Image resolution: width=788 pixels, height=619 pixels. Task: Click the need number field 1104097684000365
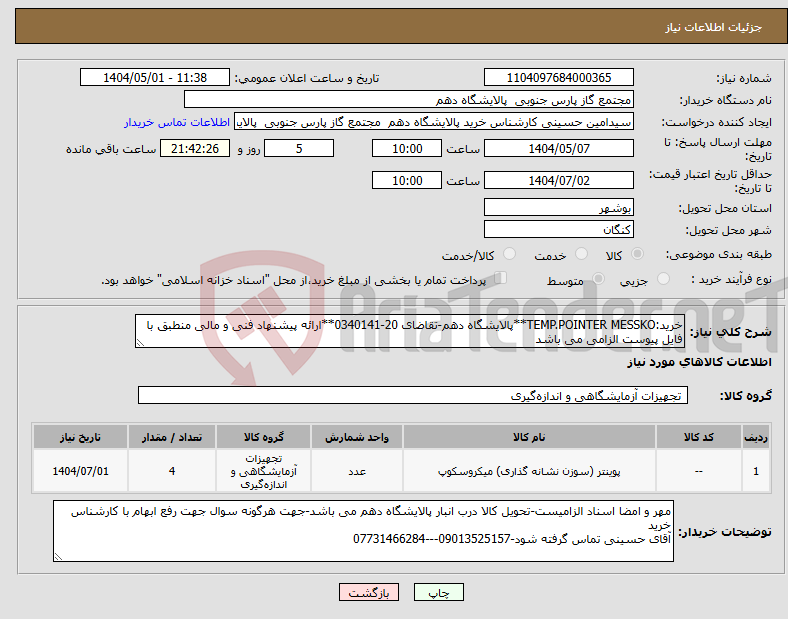tap(558, 78)
